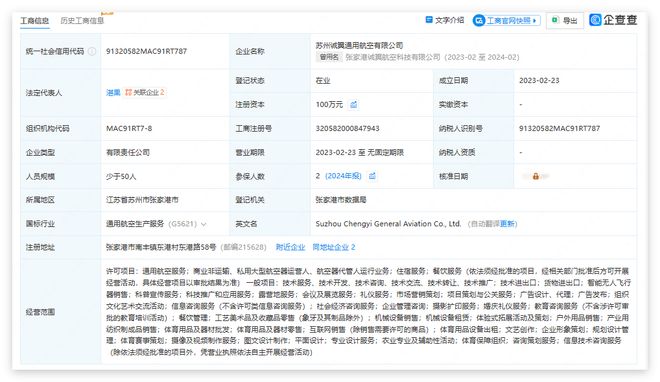Click the 工商官网快照 round icon
The height and width of the screenshot is (382, 660).
point(479,20)
